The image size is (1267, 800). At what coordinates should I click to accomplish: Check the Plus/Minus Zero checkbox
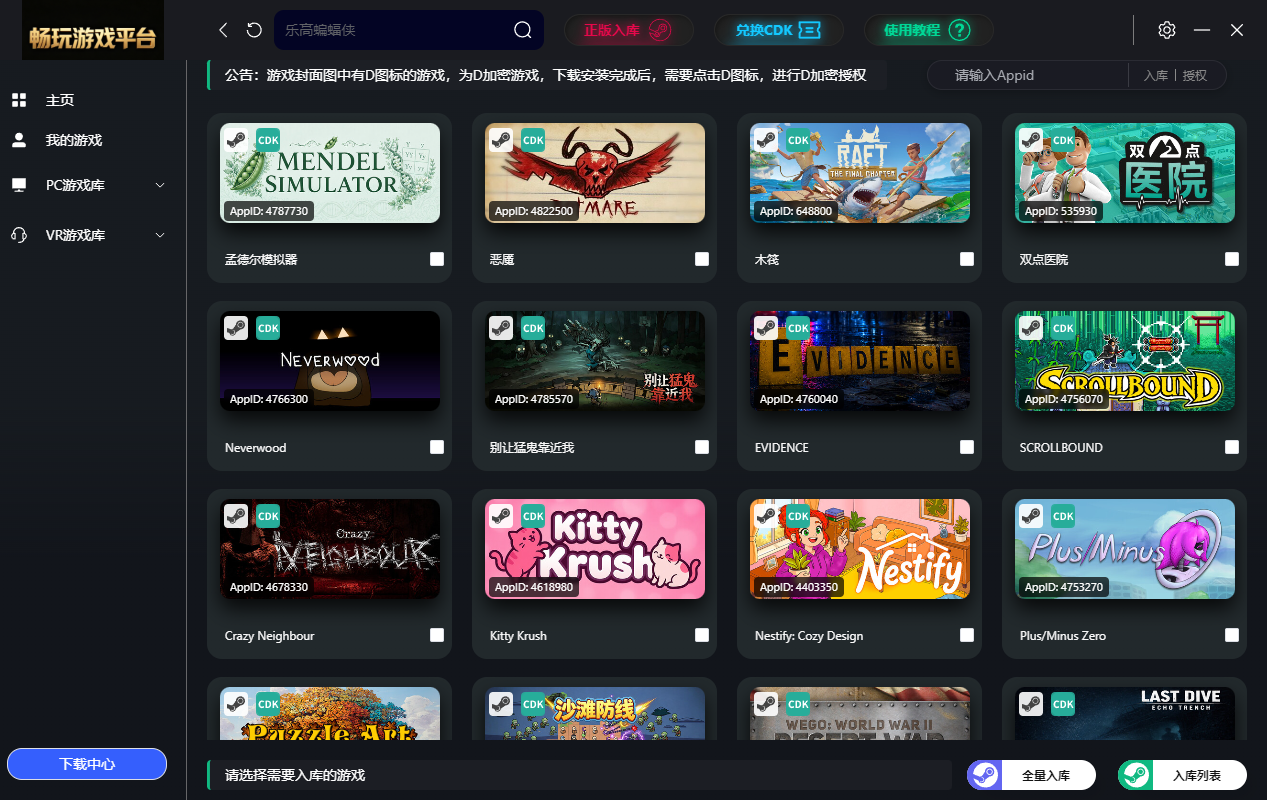(1232, 635)
